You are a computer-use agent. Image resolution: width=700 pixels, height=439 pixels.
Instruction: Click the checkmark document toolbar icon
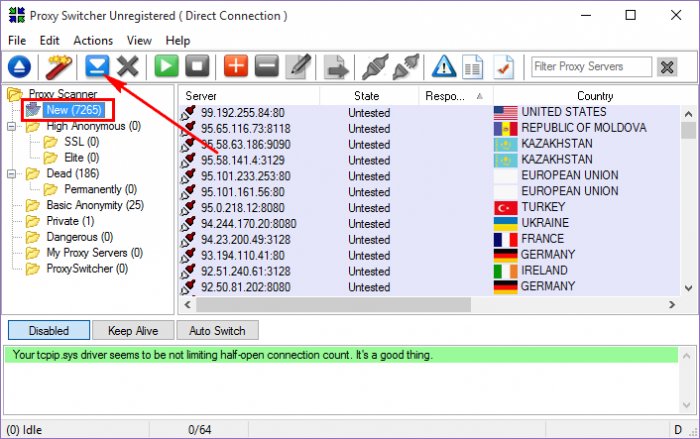504,67
